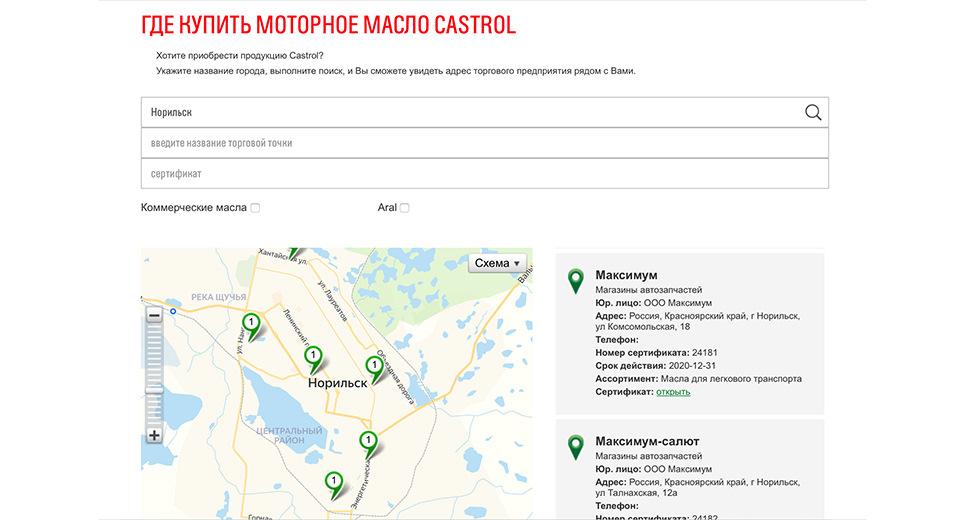Select map marker near ул. Нансена
Image resolution: width=960 pixels, height=520 pixels.
point(251,327)
